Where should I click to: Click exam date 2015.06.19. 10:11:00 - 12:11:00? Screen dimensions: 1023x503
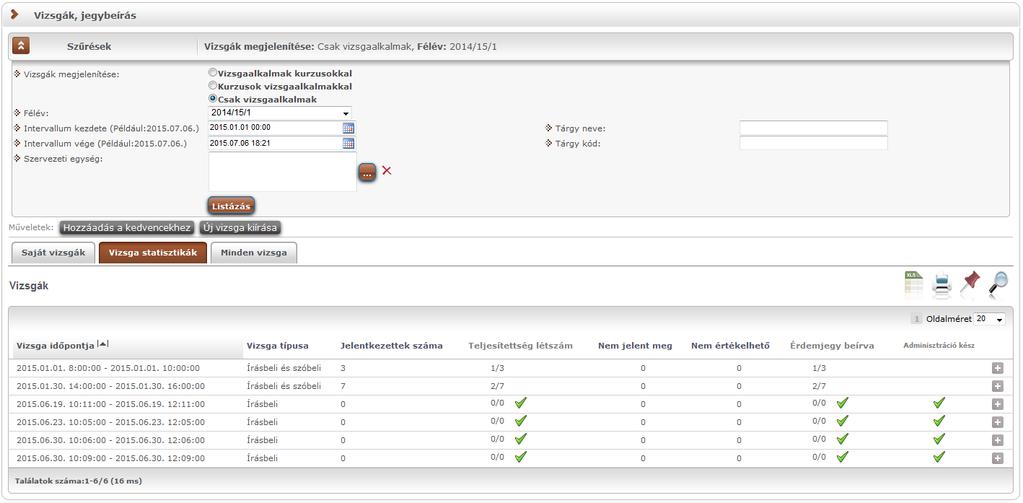(111, 404)
